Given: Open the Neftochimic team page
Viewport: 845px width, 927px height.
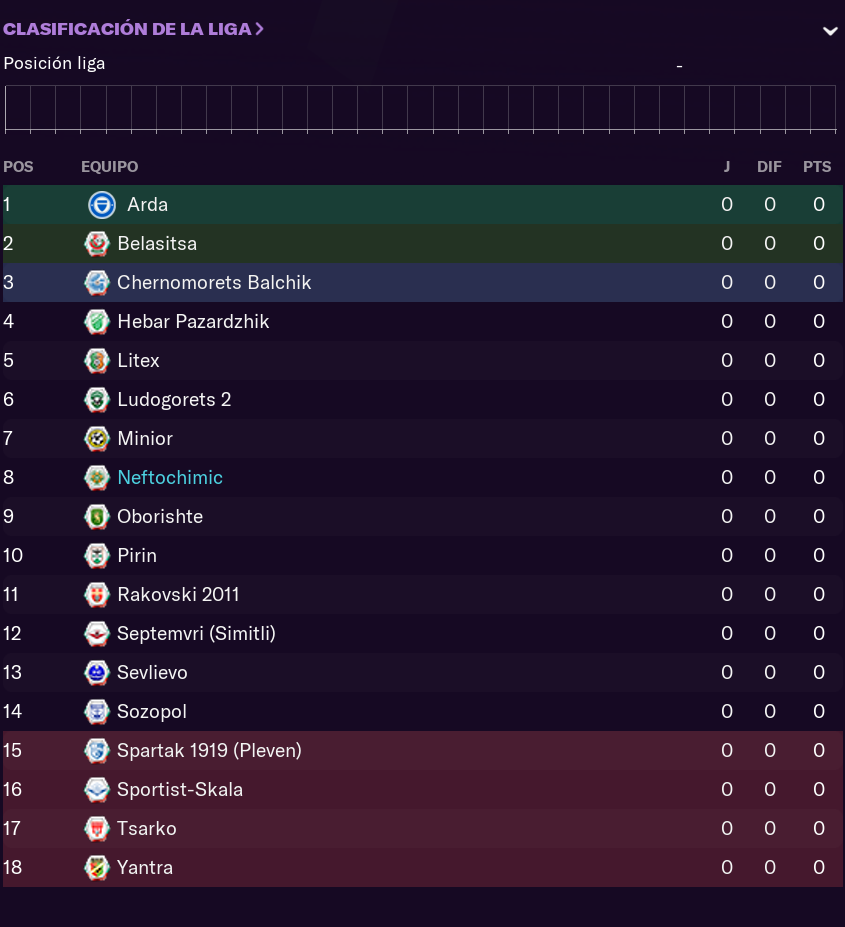Looking at the screenshot, I should point(170,478).
